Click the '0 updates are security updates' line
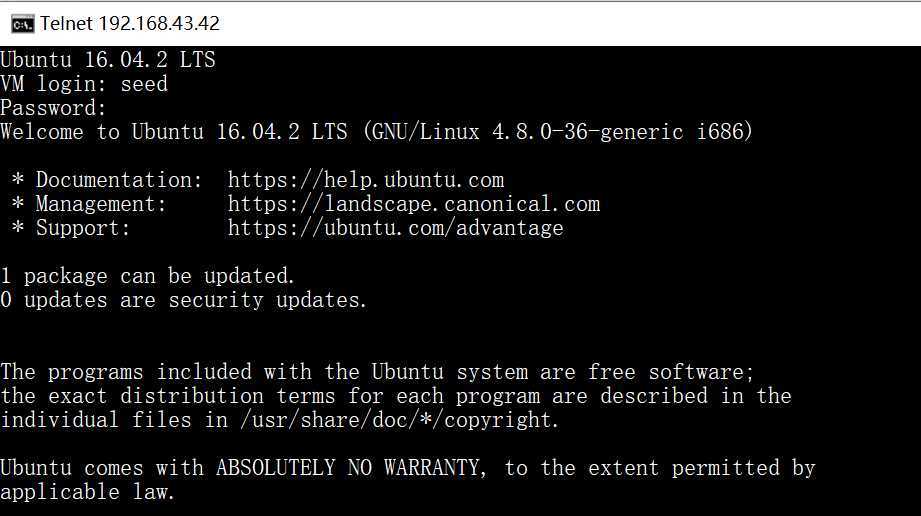This screenshot has width=921, height=516. coord(183,300)
